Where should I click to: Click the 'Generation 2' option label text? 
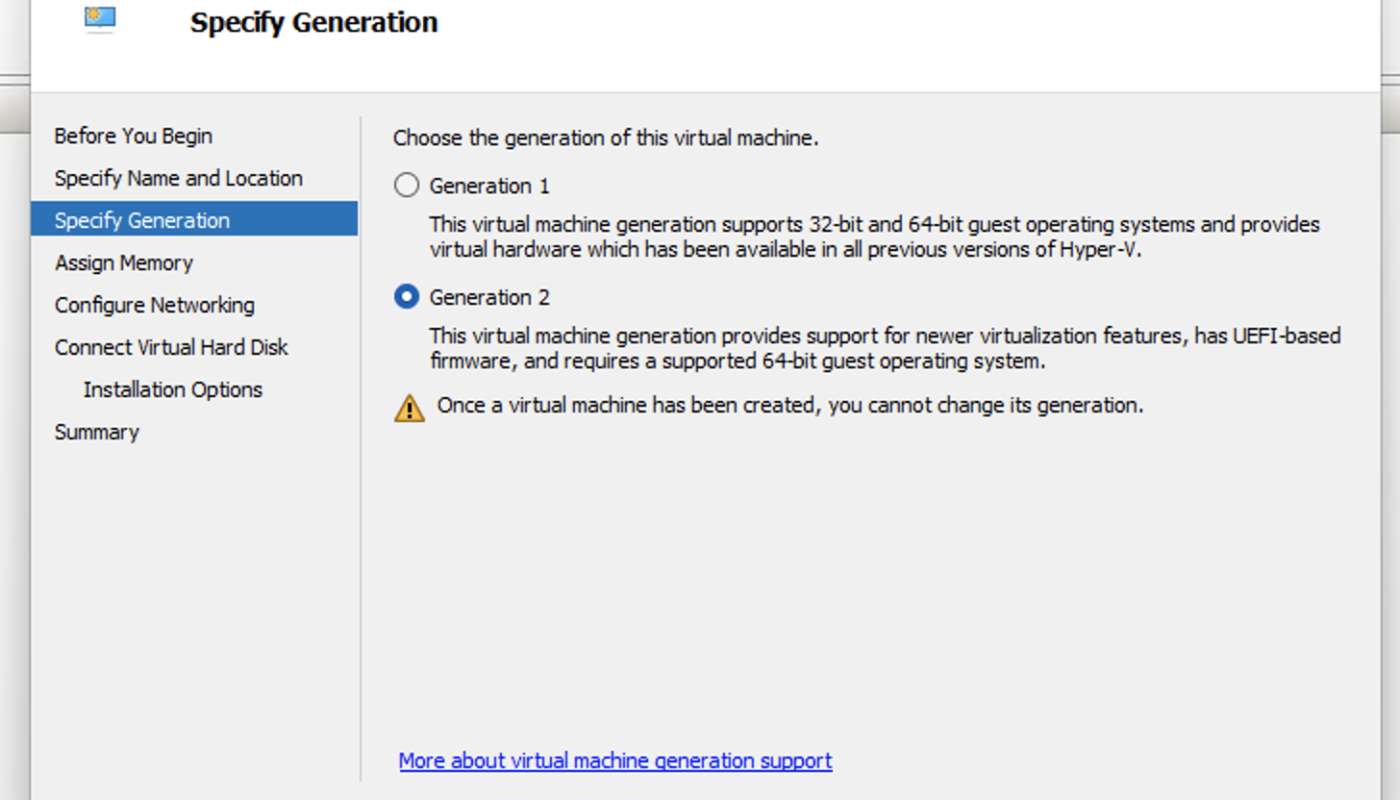click(x=489, y=298)
